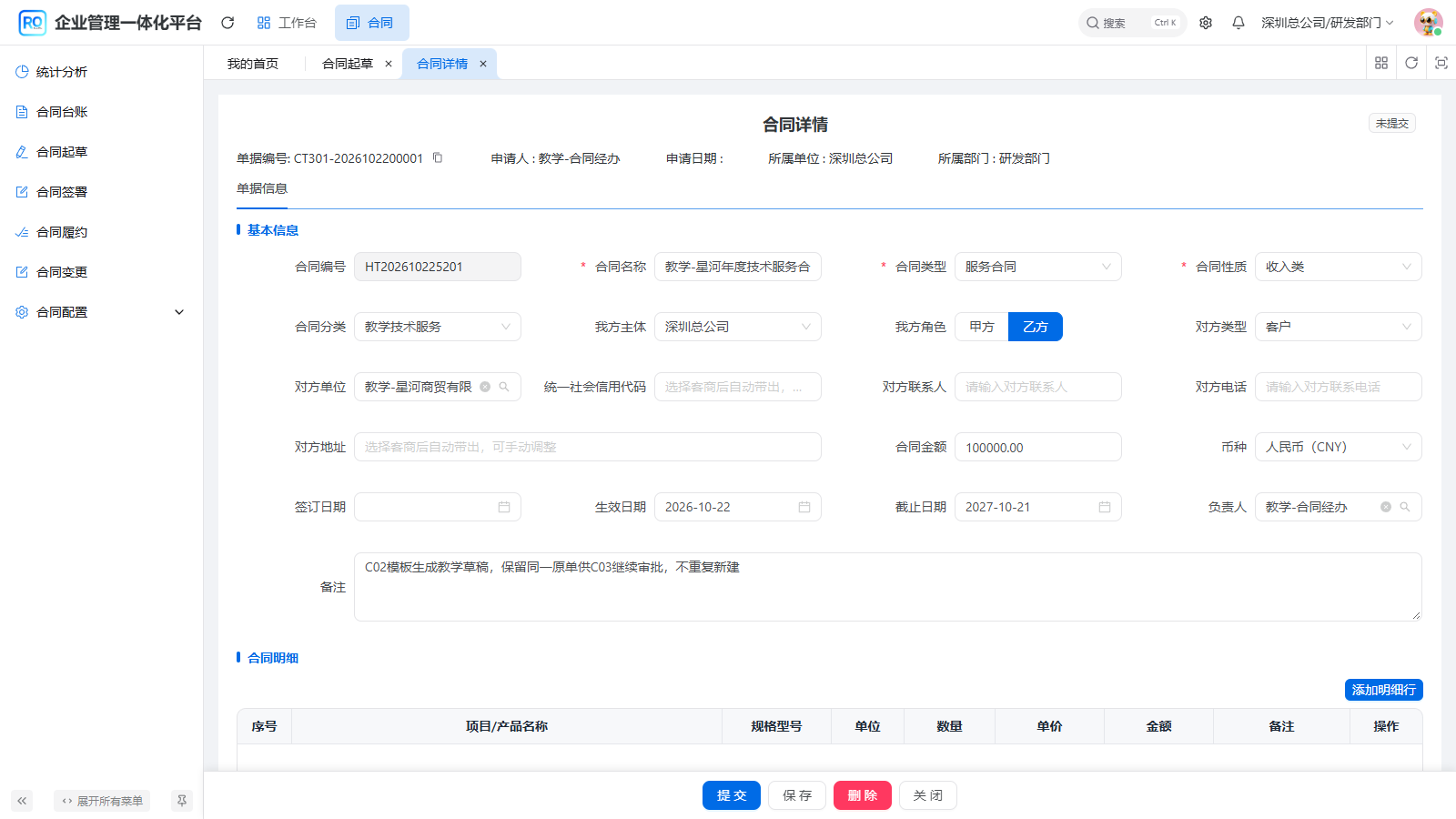This screenshot has height=819, width=1456.
Task: Go to the 我的首页 tab
Action: click(253, 64)
